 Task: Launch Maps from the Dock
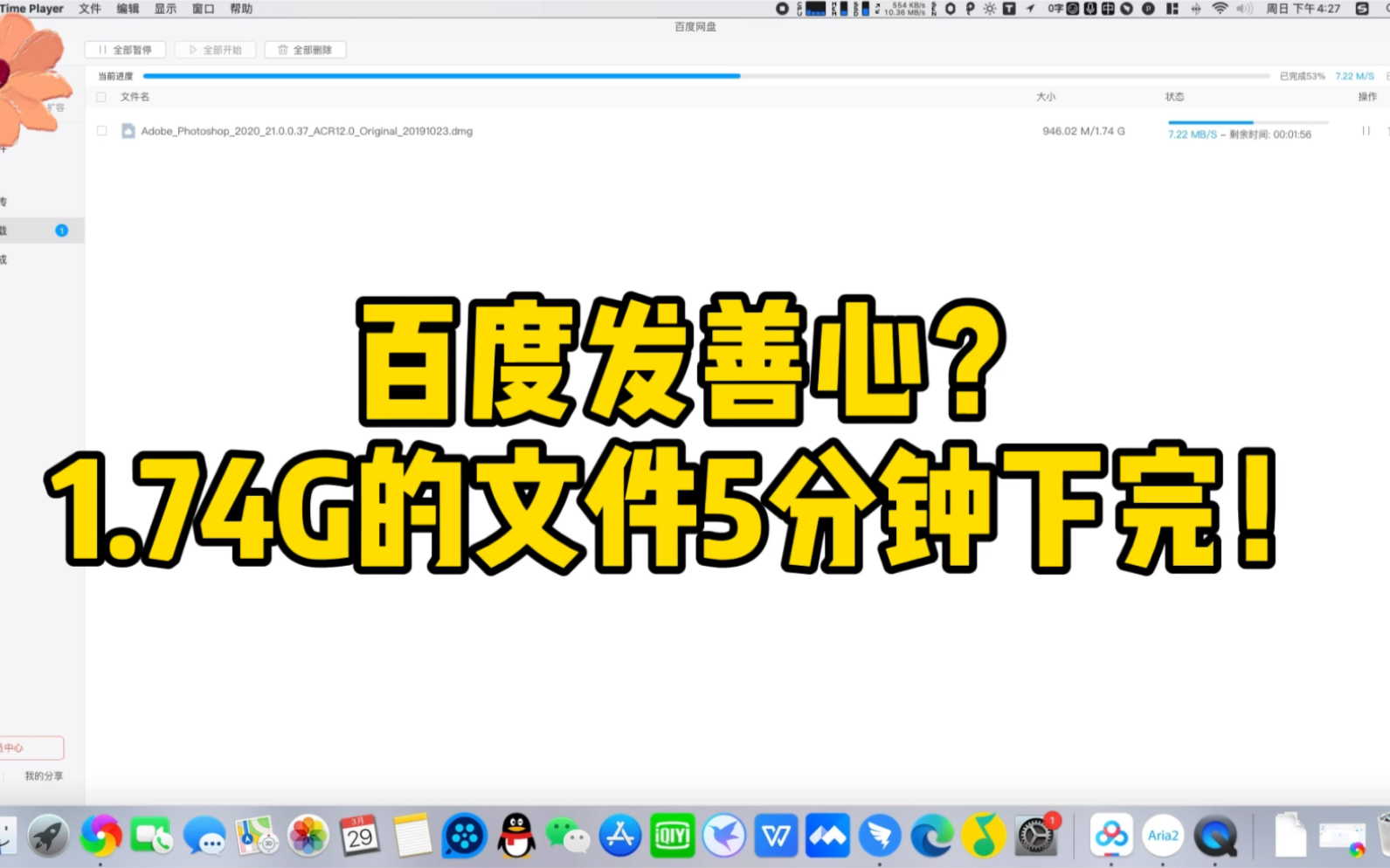[x=256, y=836]
